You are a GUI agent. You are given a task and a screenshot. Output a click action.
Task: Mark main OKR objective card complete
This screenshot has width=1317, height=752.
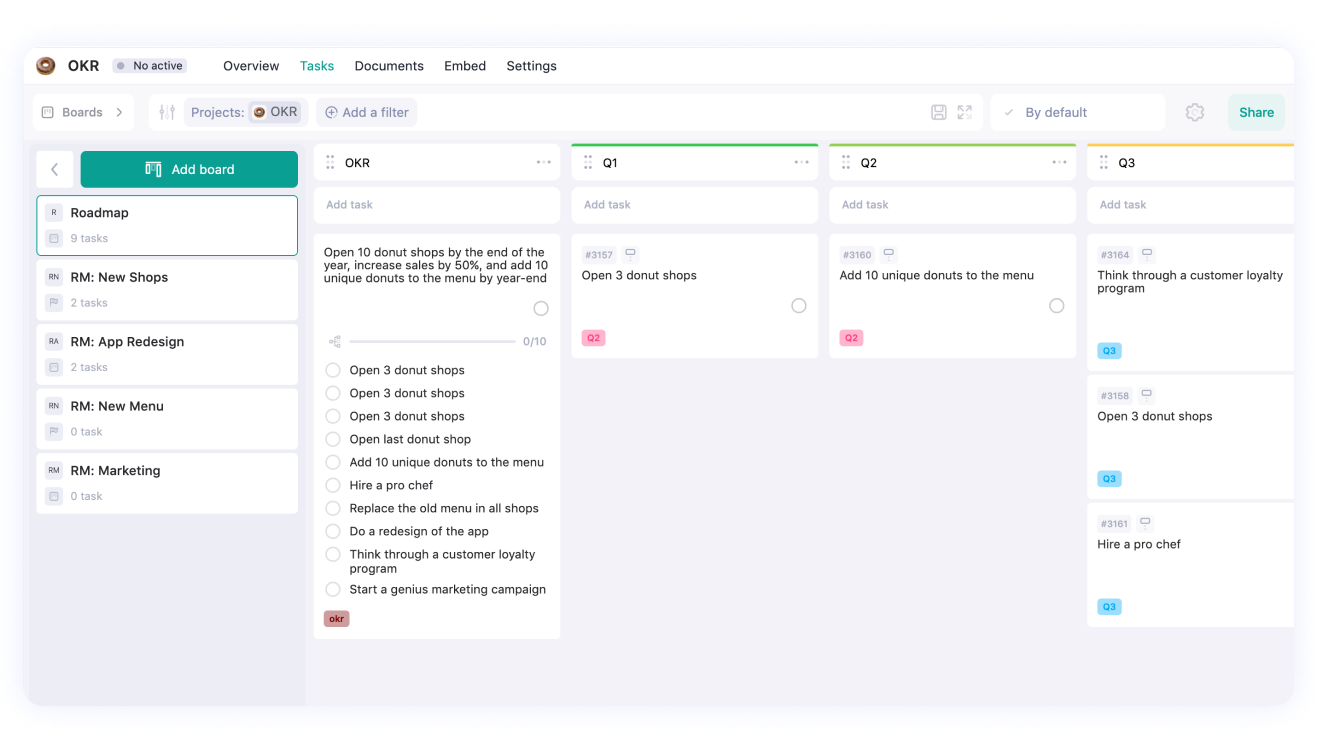541,308
